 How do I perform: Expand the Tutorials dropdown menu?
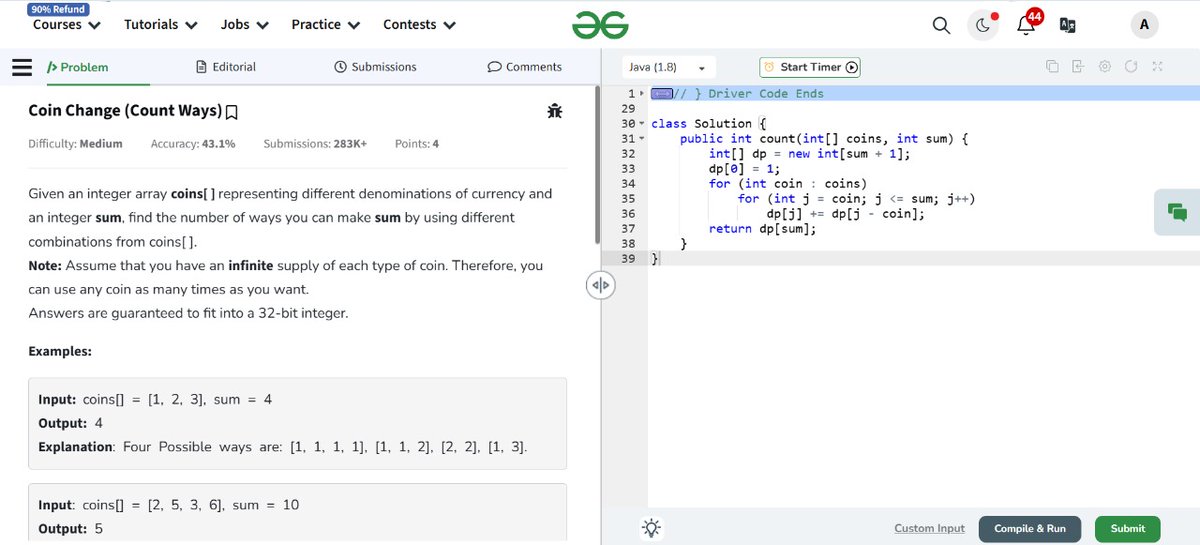click(x=160, y=24)
